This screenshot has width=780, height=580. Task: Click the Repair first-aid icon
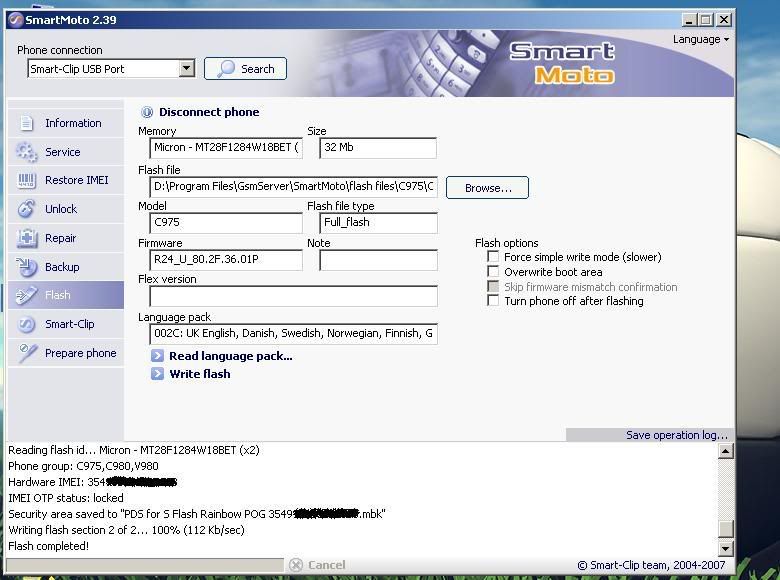(x=26, y=238)
